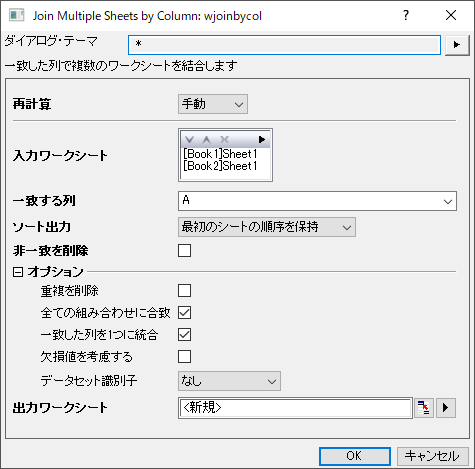Toggle 非一致を削除 checkbox
The image size is (475, 469).
tap(184, 250)
